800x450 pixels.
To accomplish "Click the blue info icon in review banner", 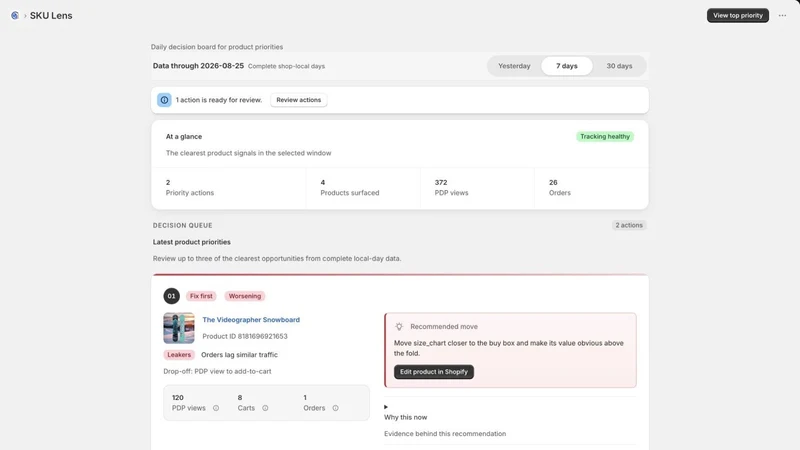I will [x=164, y=100].
